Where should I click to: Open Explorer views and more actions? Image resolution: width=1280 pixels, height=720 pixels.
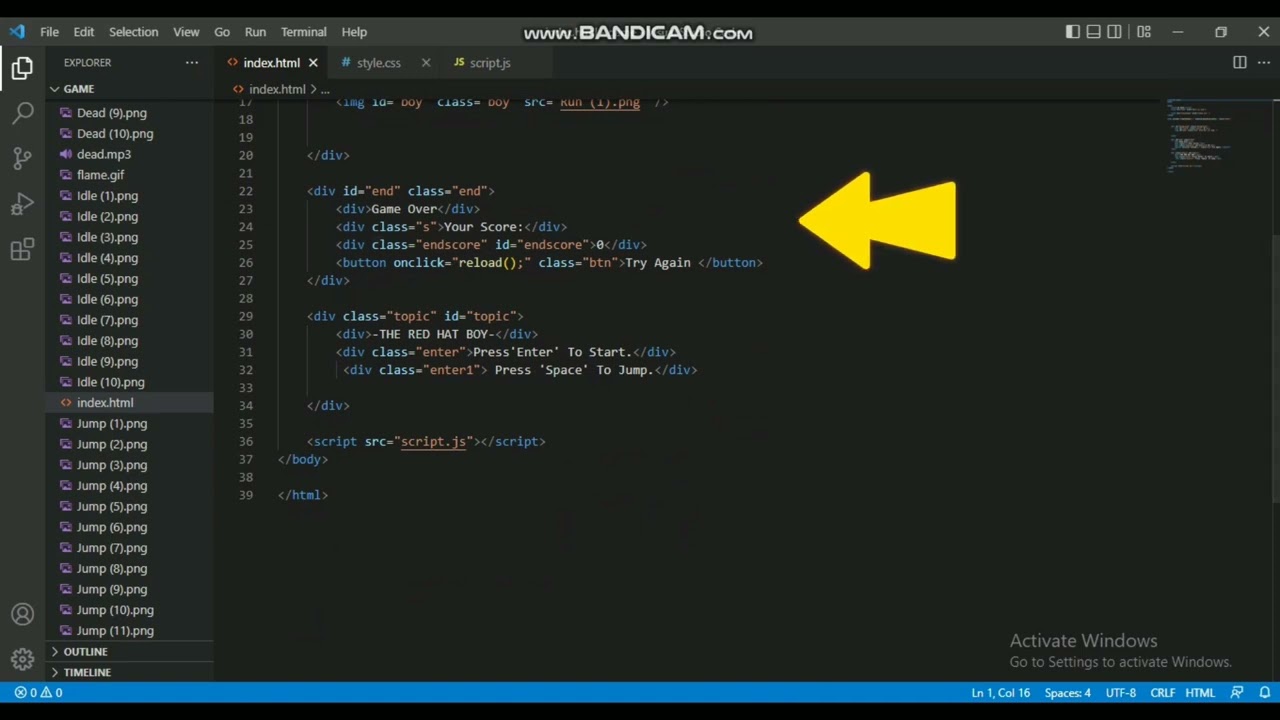[191, 62]
